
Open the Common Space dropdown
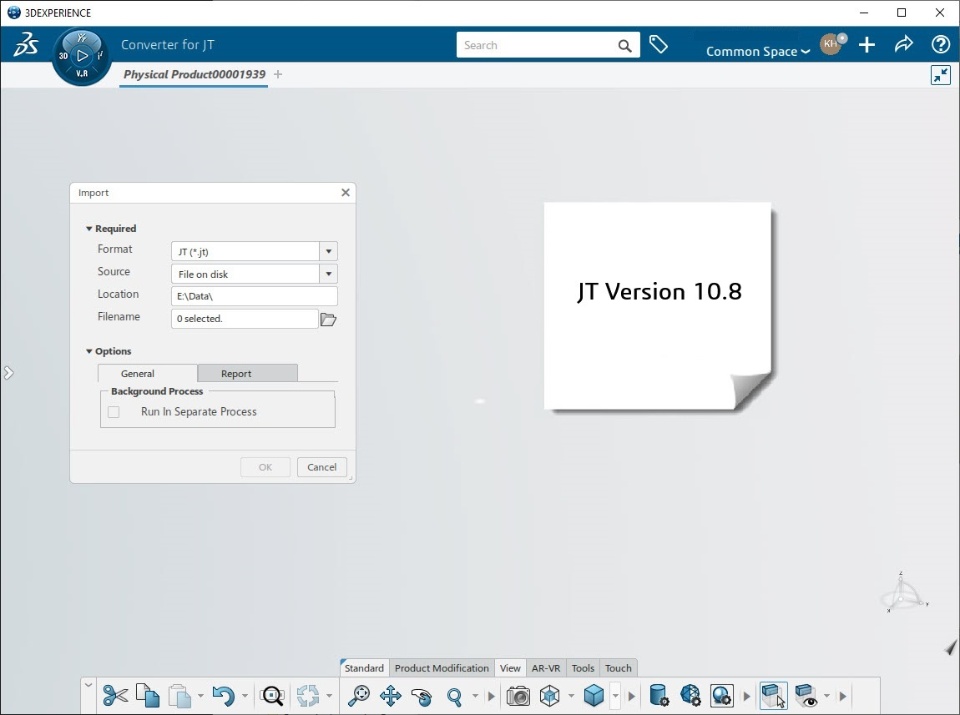[758, 52]
